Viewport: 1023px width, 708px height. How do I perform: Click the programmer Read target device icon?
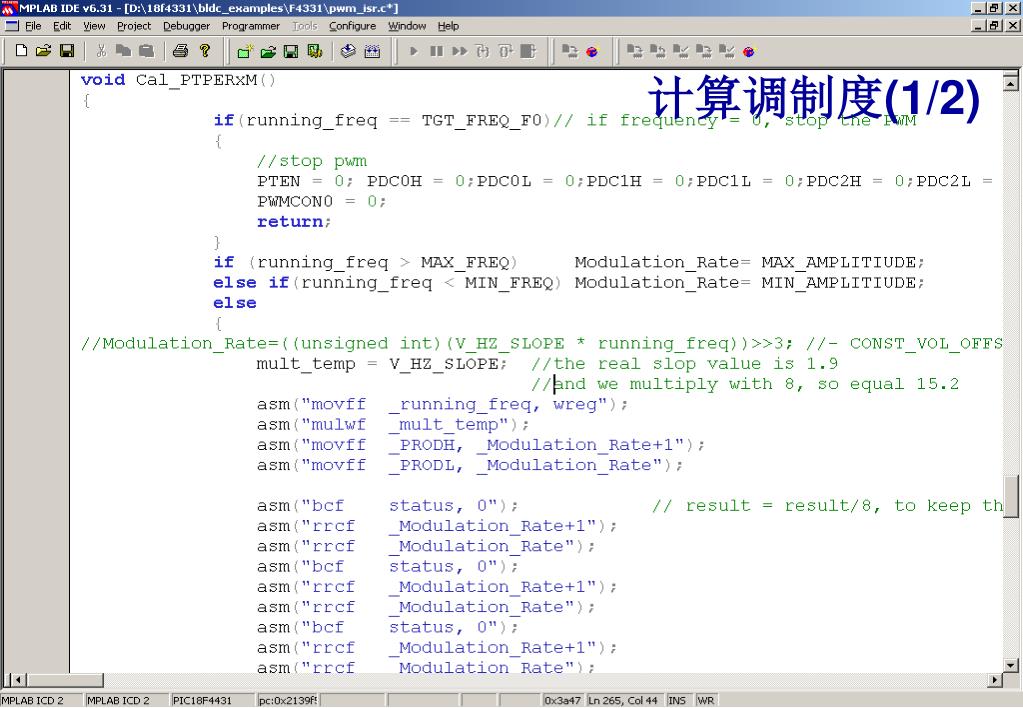658,52
